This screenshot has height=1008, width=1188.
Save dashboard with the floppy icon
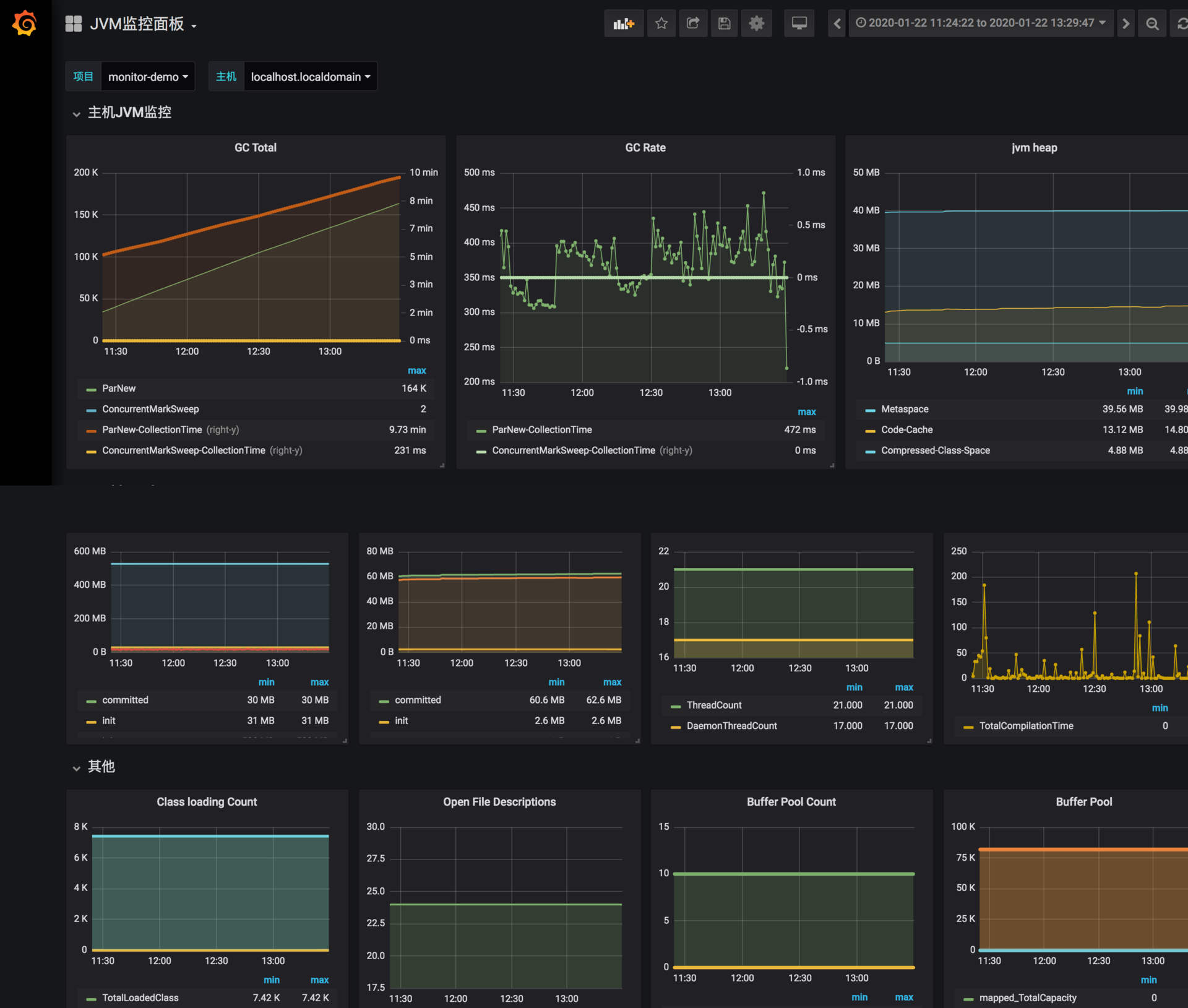coord(724,24)
